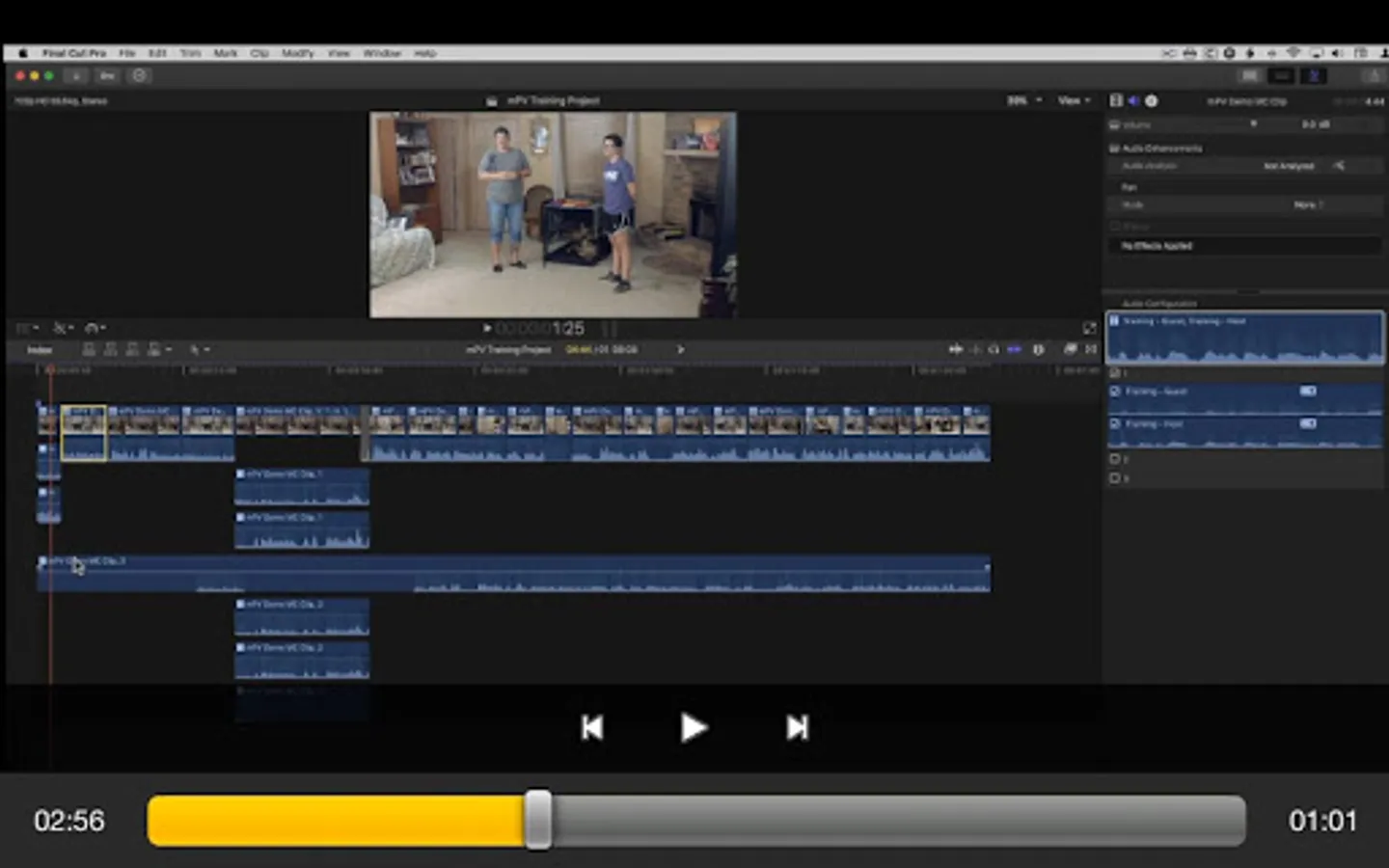Open the Clip menu in menu bar
Viewport: 1389px width, 868px height.
click(x=259, y=53)
